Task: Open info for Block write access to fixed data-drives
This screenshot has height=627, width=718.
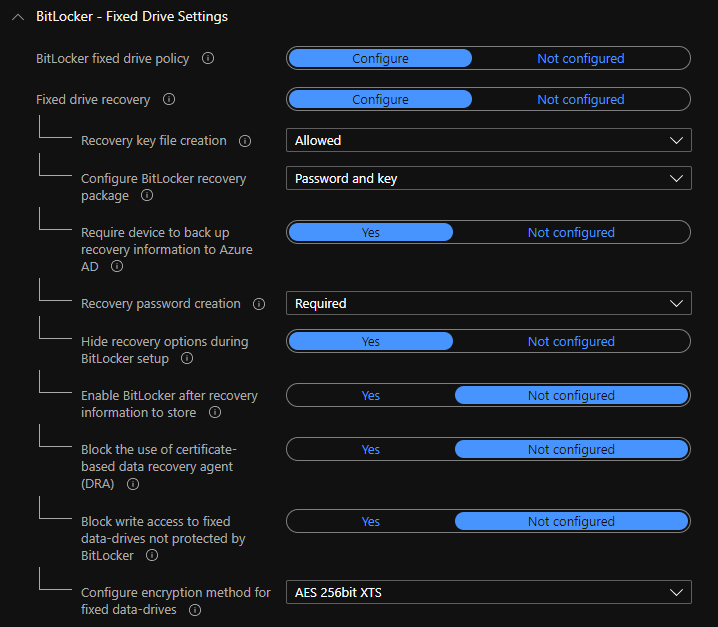Action: [152, 555]
